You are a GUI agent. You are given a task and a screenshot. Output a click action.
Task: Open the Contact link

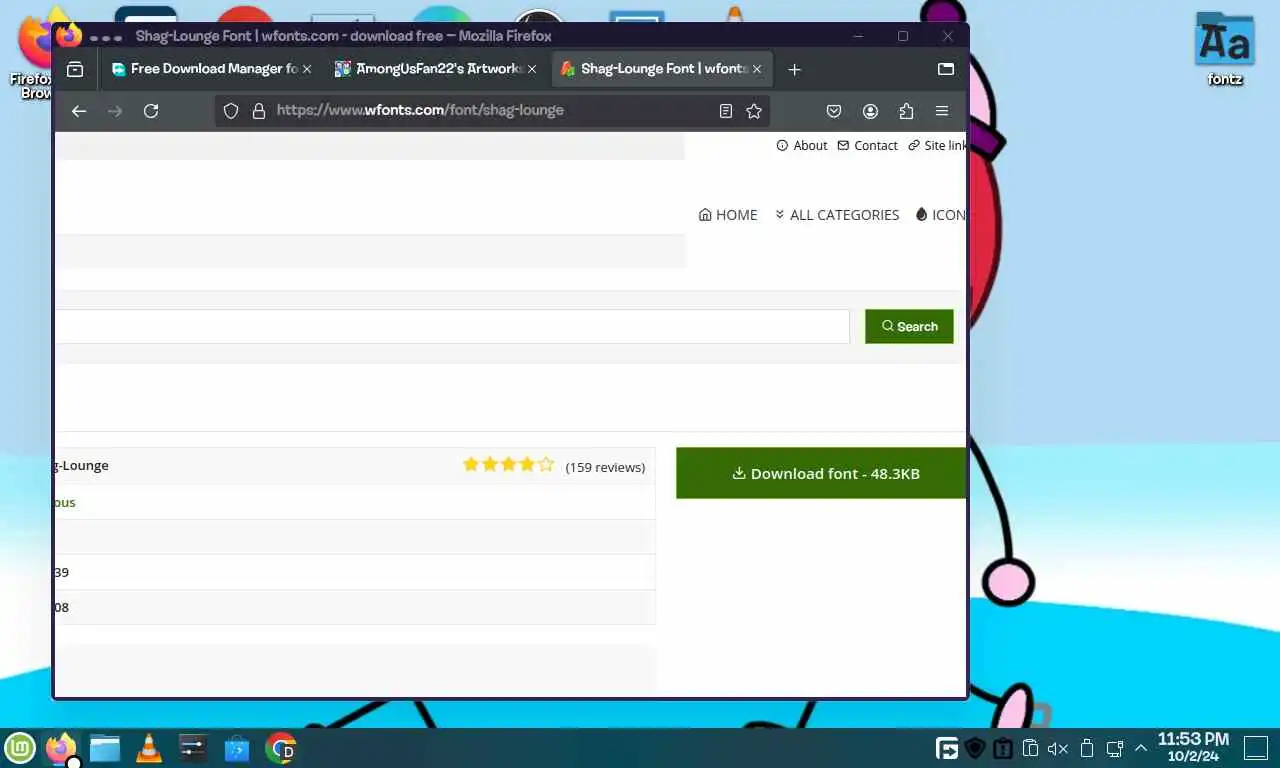[868, 145]
